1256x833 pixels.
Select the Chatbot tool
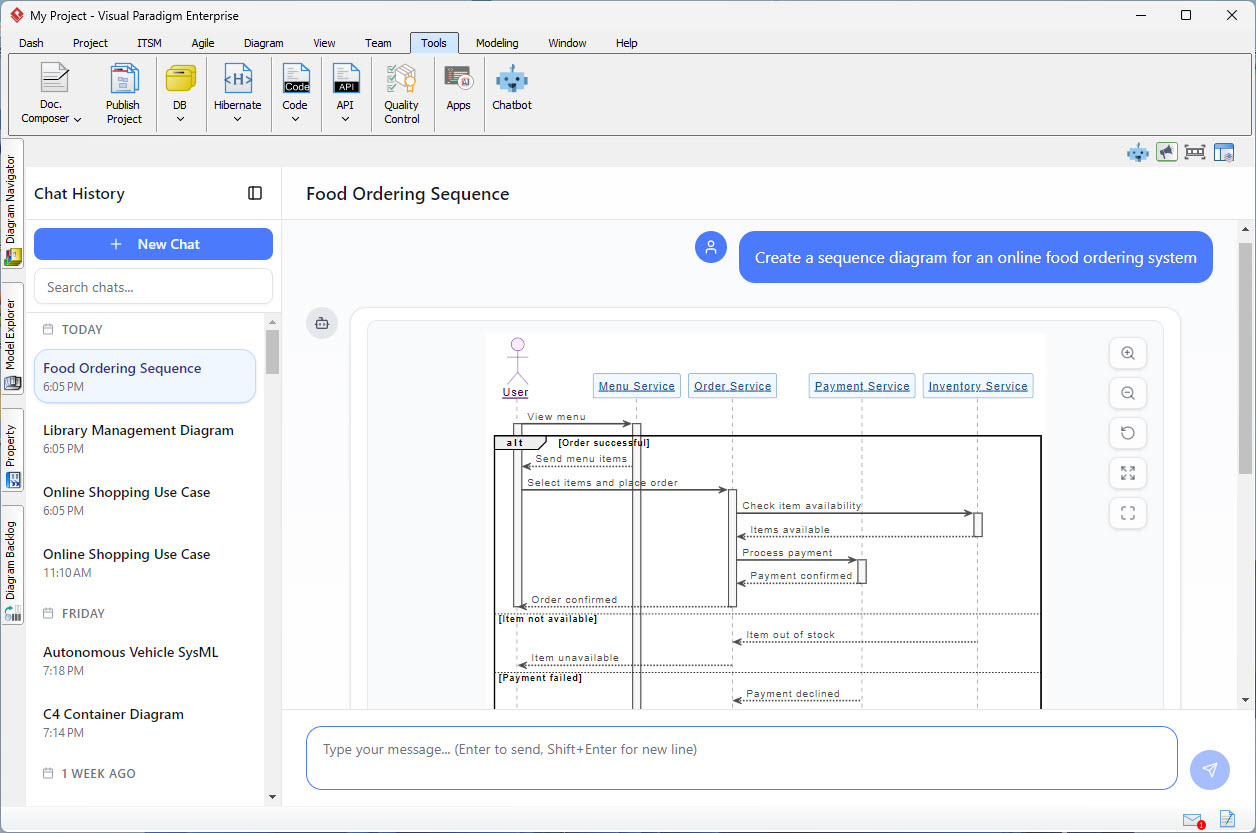511,90
